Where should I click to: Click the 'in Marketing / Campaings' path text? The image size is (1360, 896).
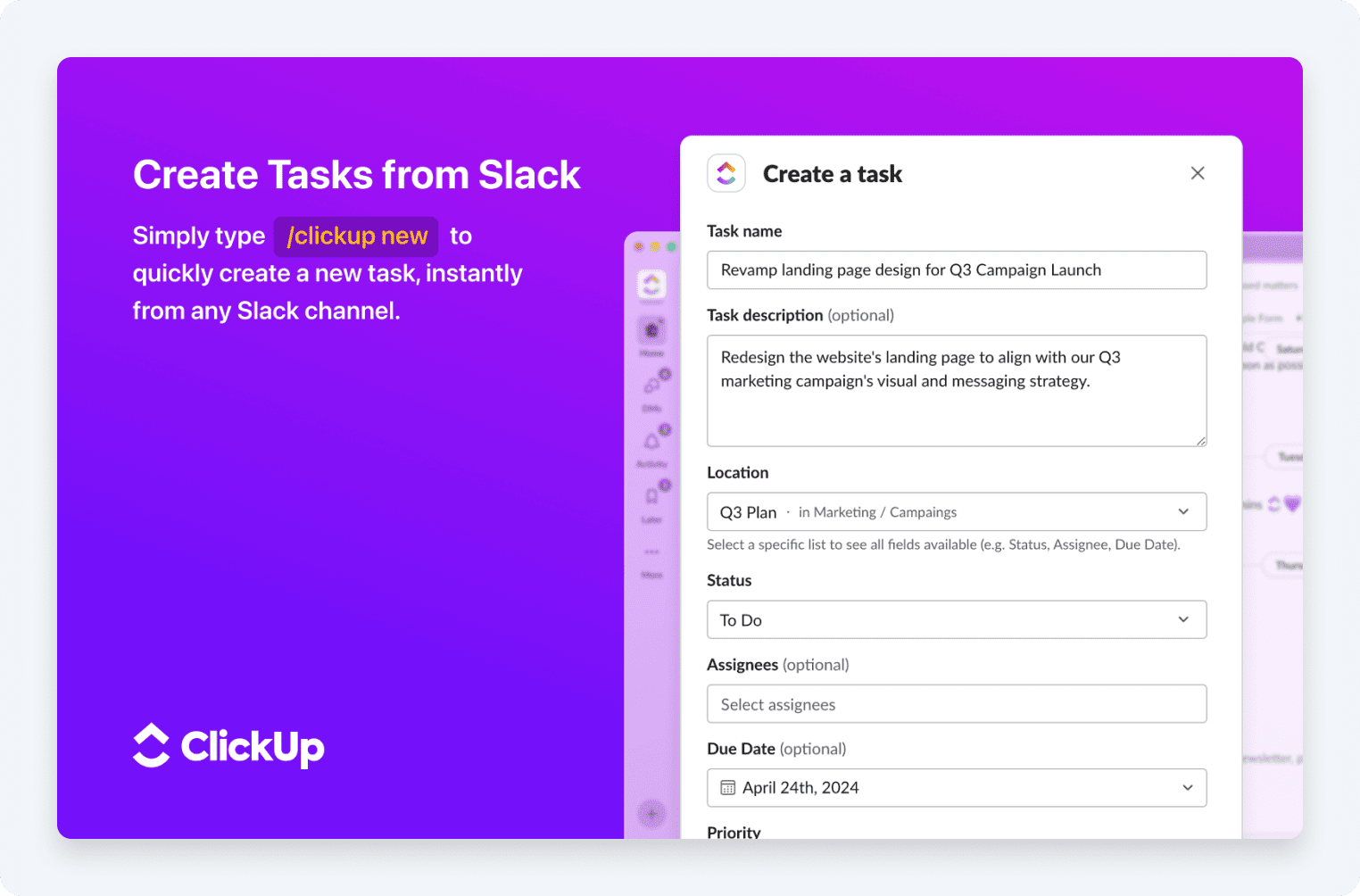click(x=877, y=512)
